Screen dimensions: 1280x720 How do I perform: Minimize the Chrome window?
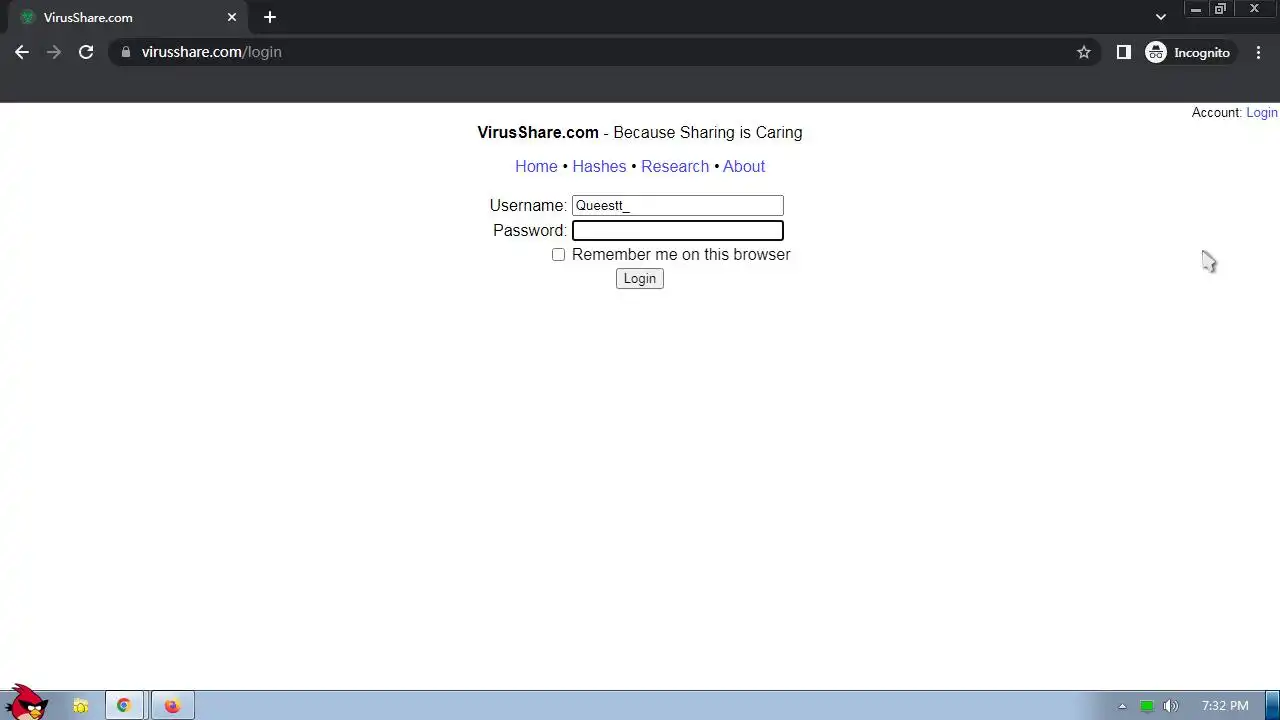[x=1196, y=9]
